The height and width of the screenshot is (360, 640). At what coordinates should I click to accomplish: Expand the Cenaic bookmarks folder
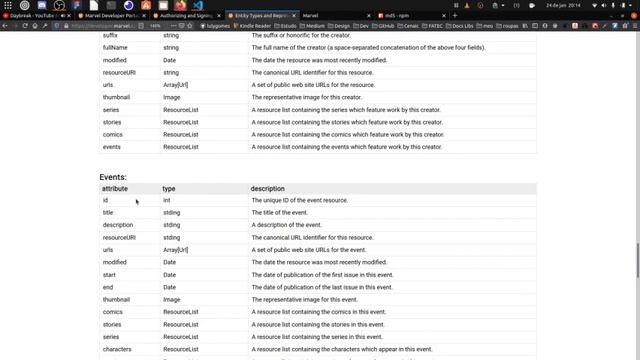tap(408, 26)
